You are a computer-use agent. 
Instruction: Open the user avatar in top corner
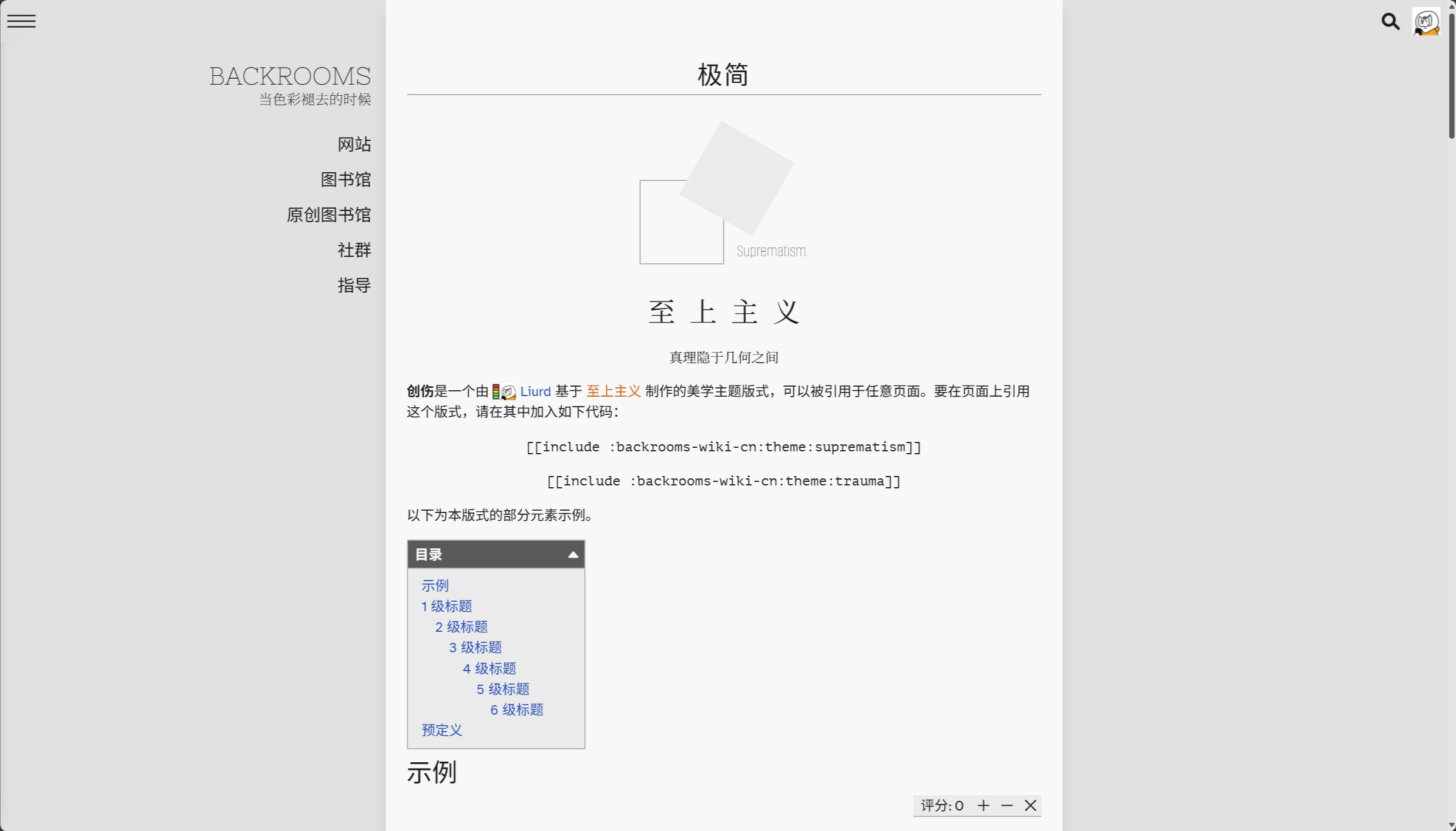pos(1426,22)
